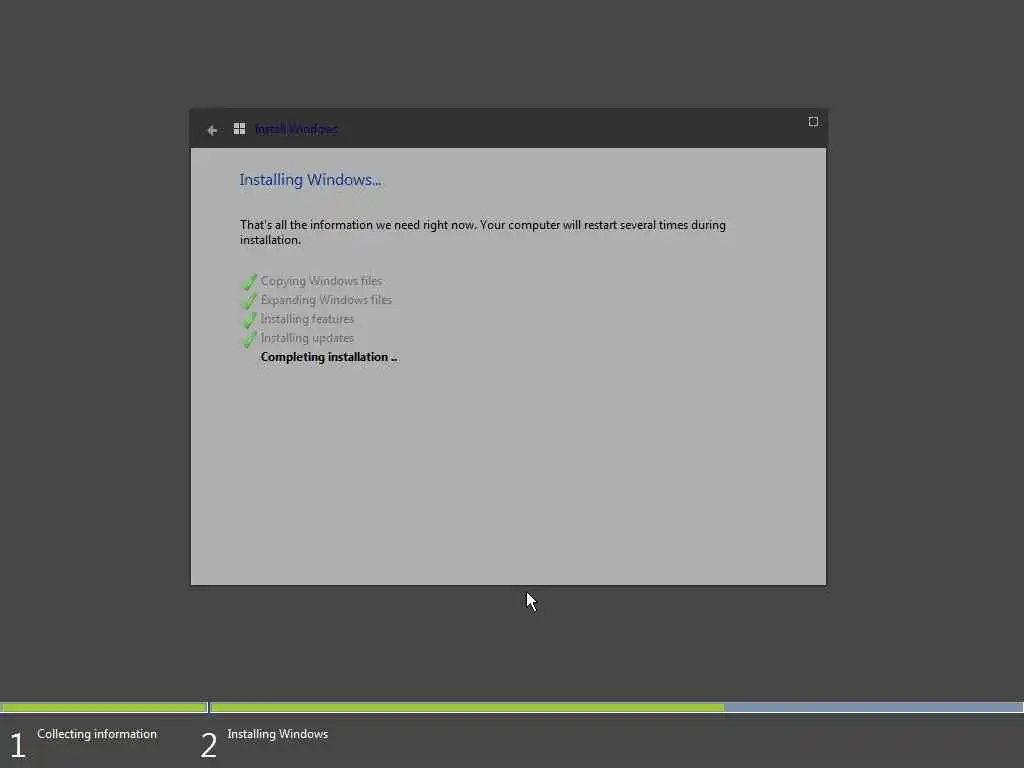The image size is (1024, 768).
Task: Select the Expanding Windows files step
Action: point(326,300)
